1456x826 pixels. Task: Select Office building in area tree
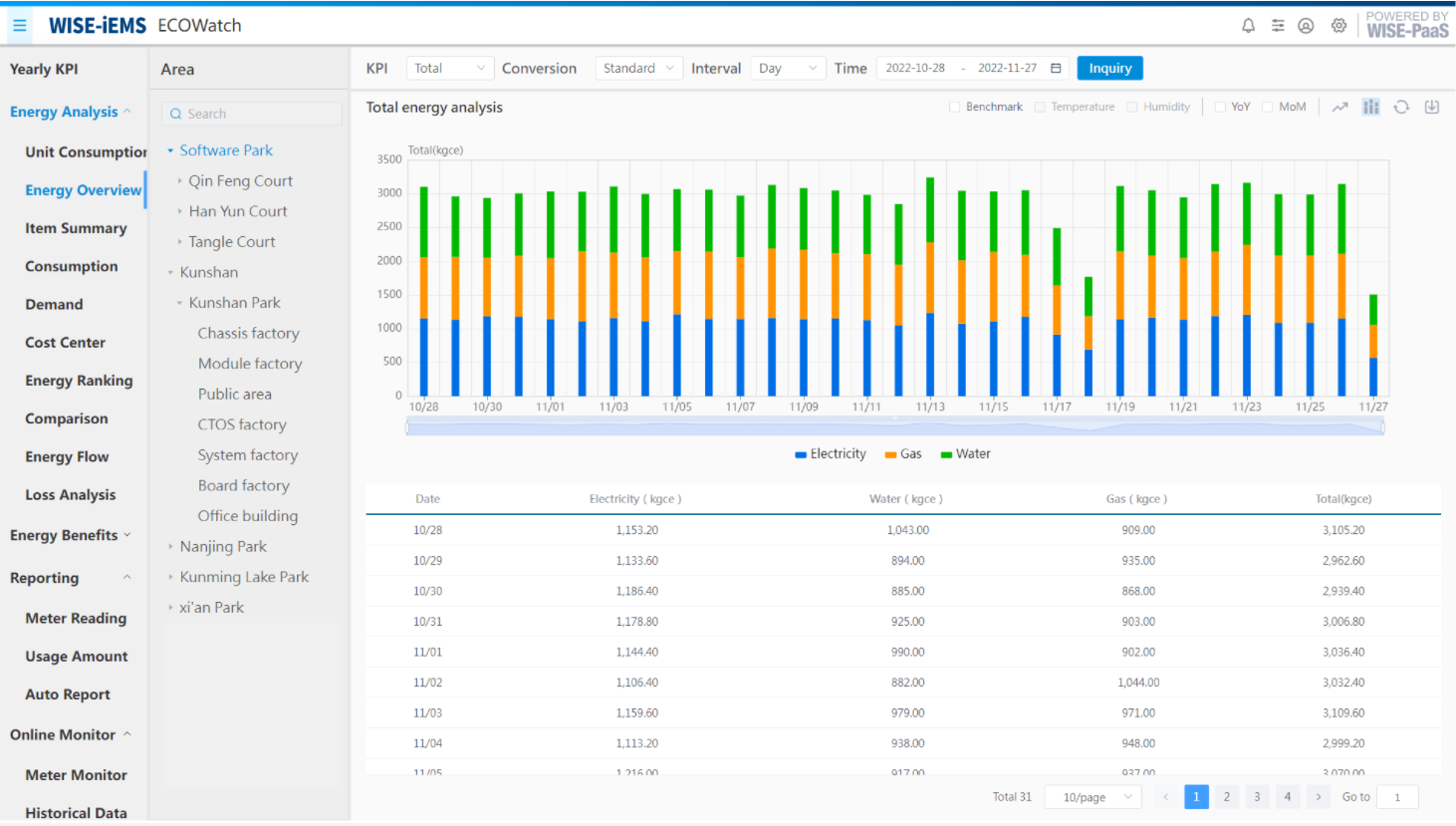[x=247, y=516]
